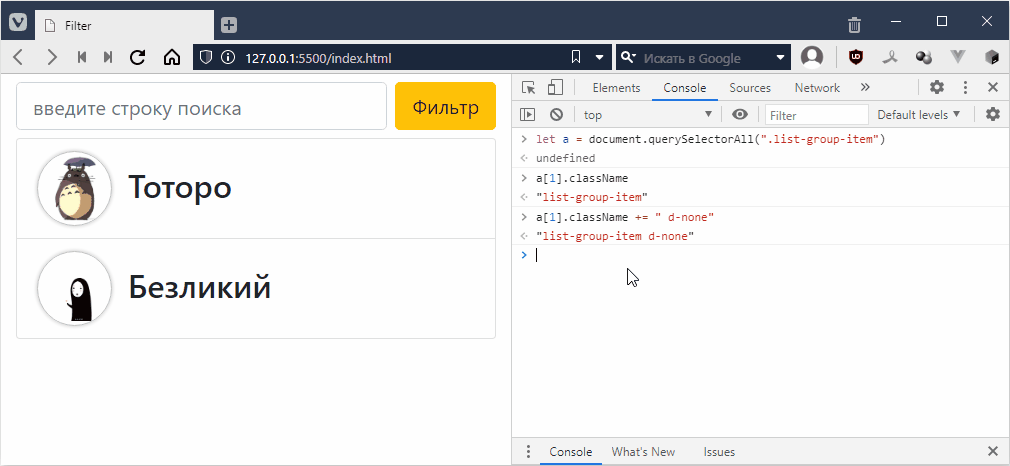Click the user profile avatar icon
Viewport: 1010px width, 466px height.
tap(812, 57)
